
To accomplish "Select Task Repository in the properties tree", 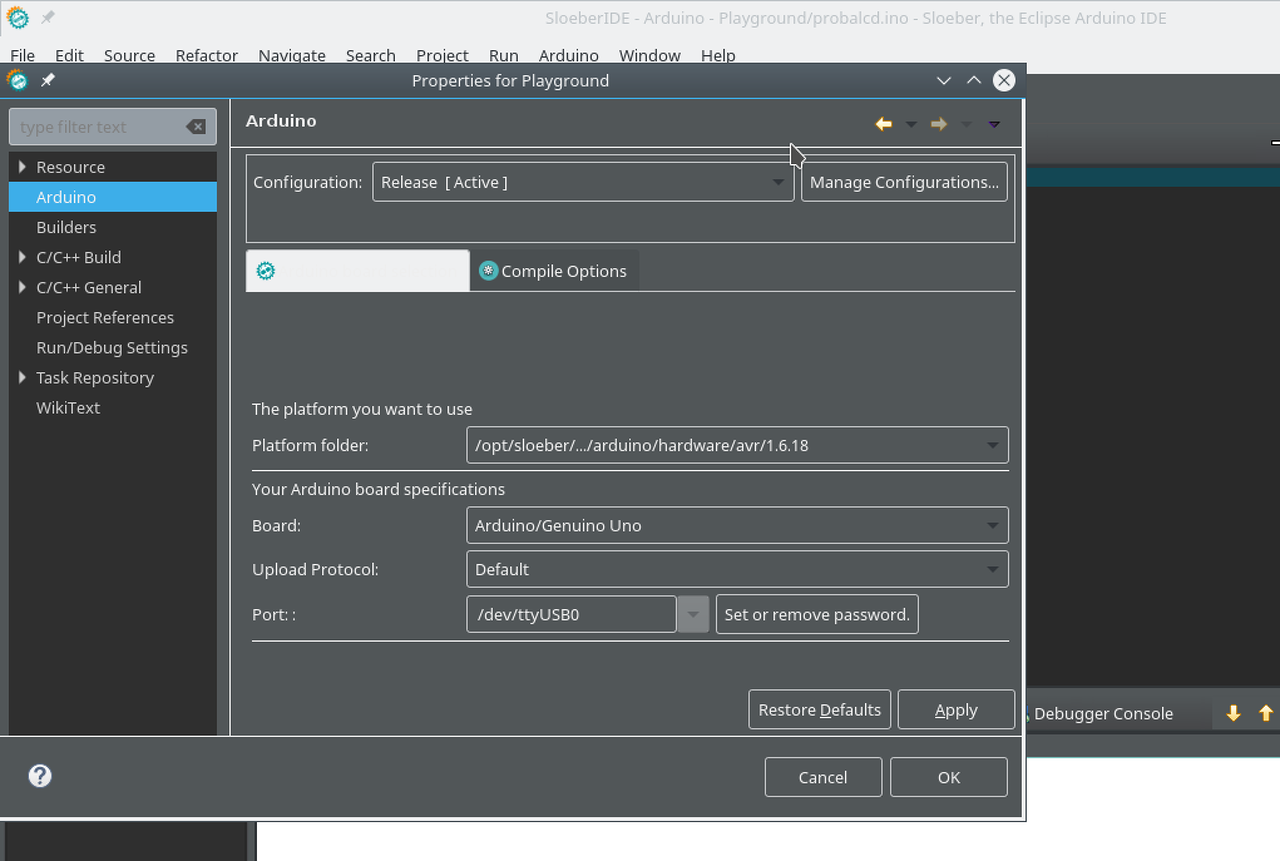I will pyautogui.click(x=95, y=377).
